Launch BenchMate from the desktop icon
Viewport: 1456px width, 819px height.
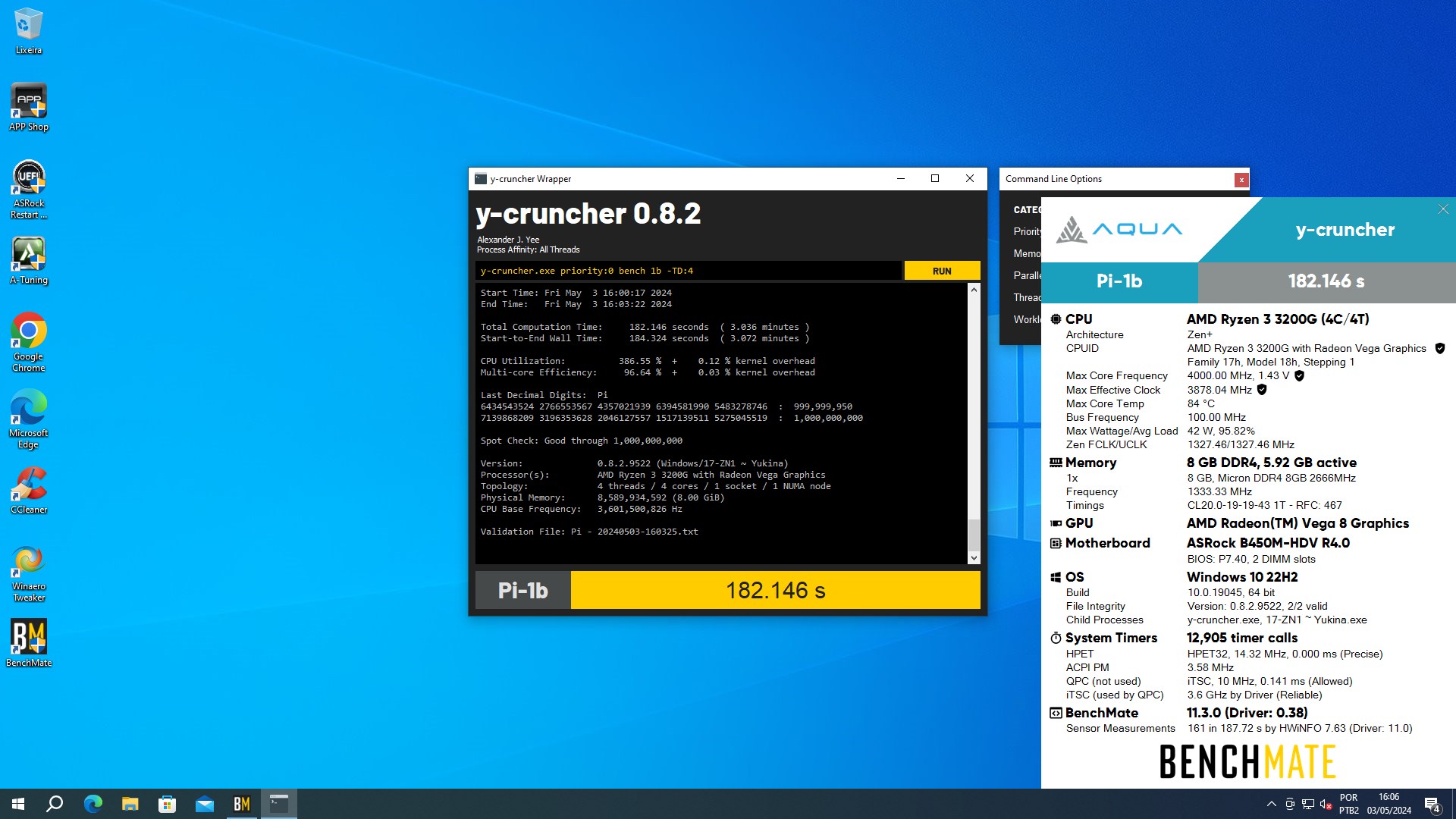[28, 643]
